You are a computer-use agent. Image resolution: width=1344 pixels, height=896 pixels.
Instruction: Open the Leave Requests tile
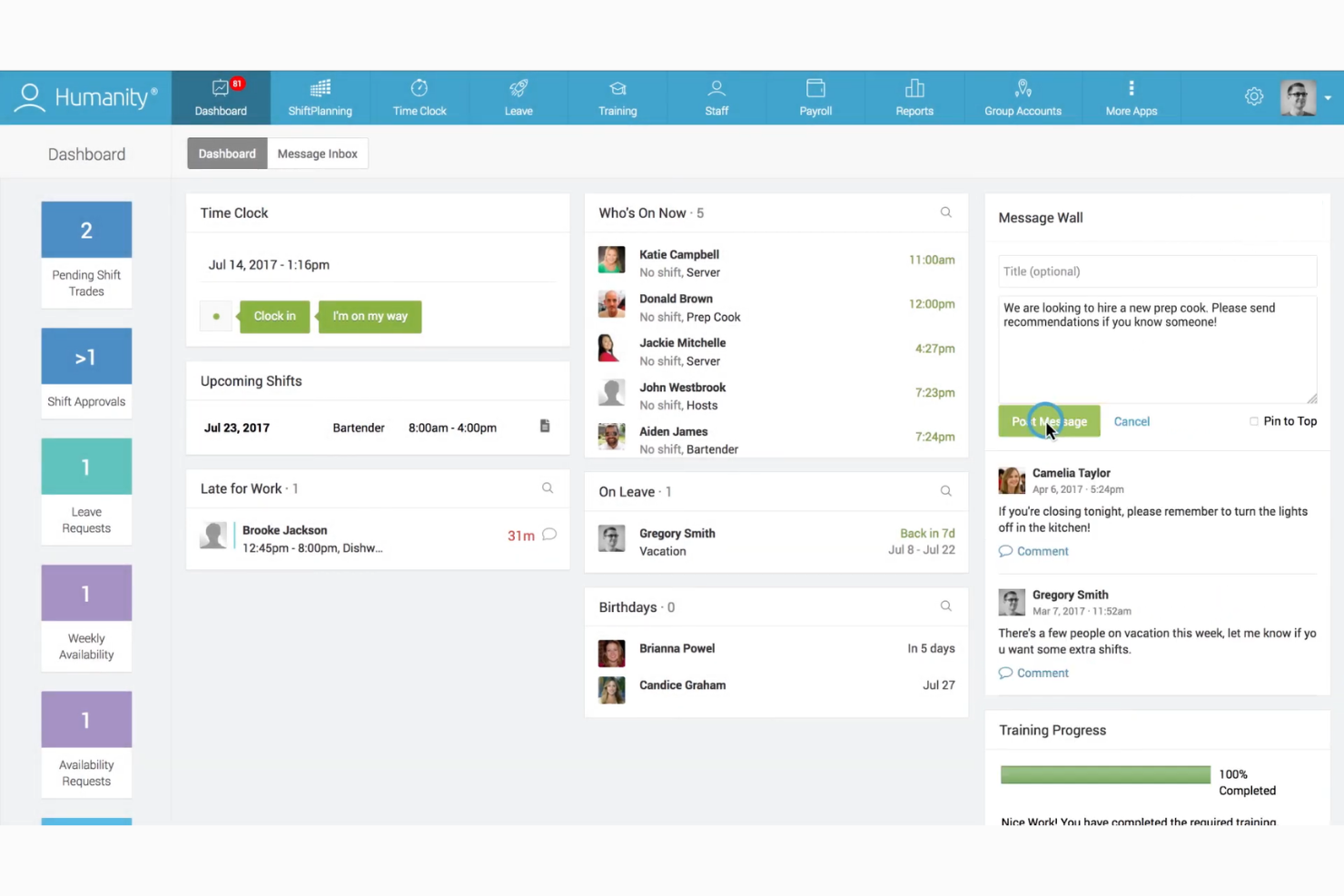tap(86, 491)
